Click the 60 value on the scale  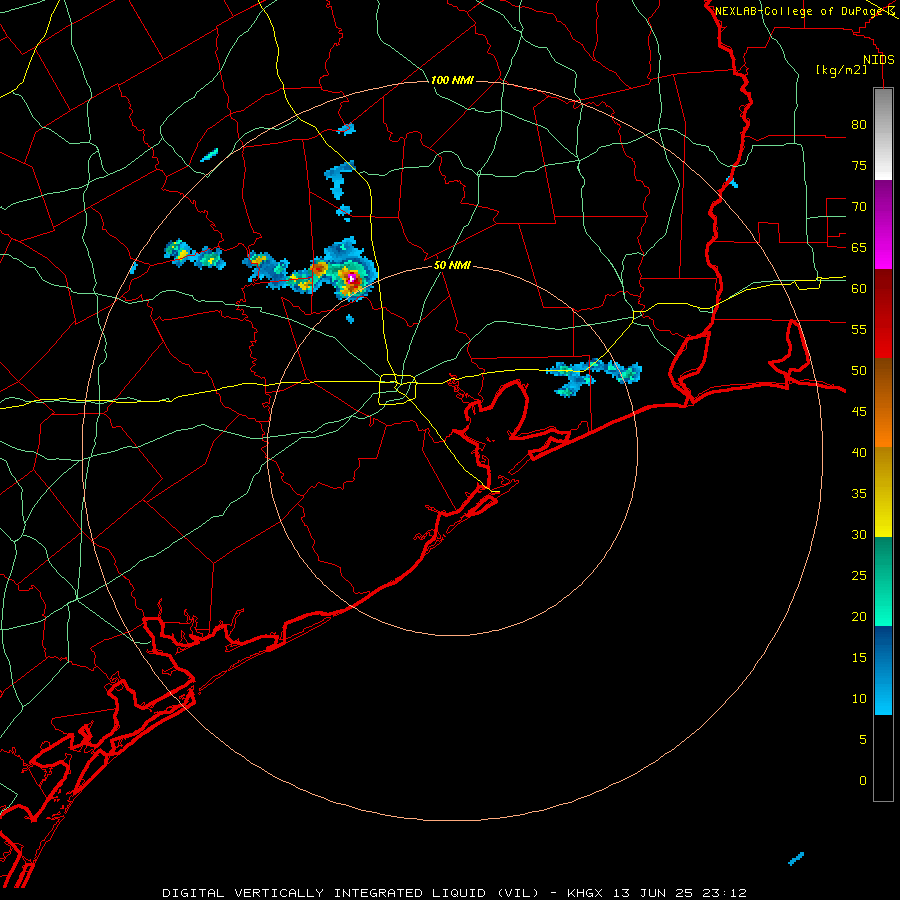pyautogui.click(x=859, y=288)
